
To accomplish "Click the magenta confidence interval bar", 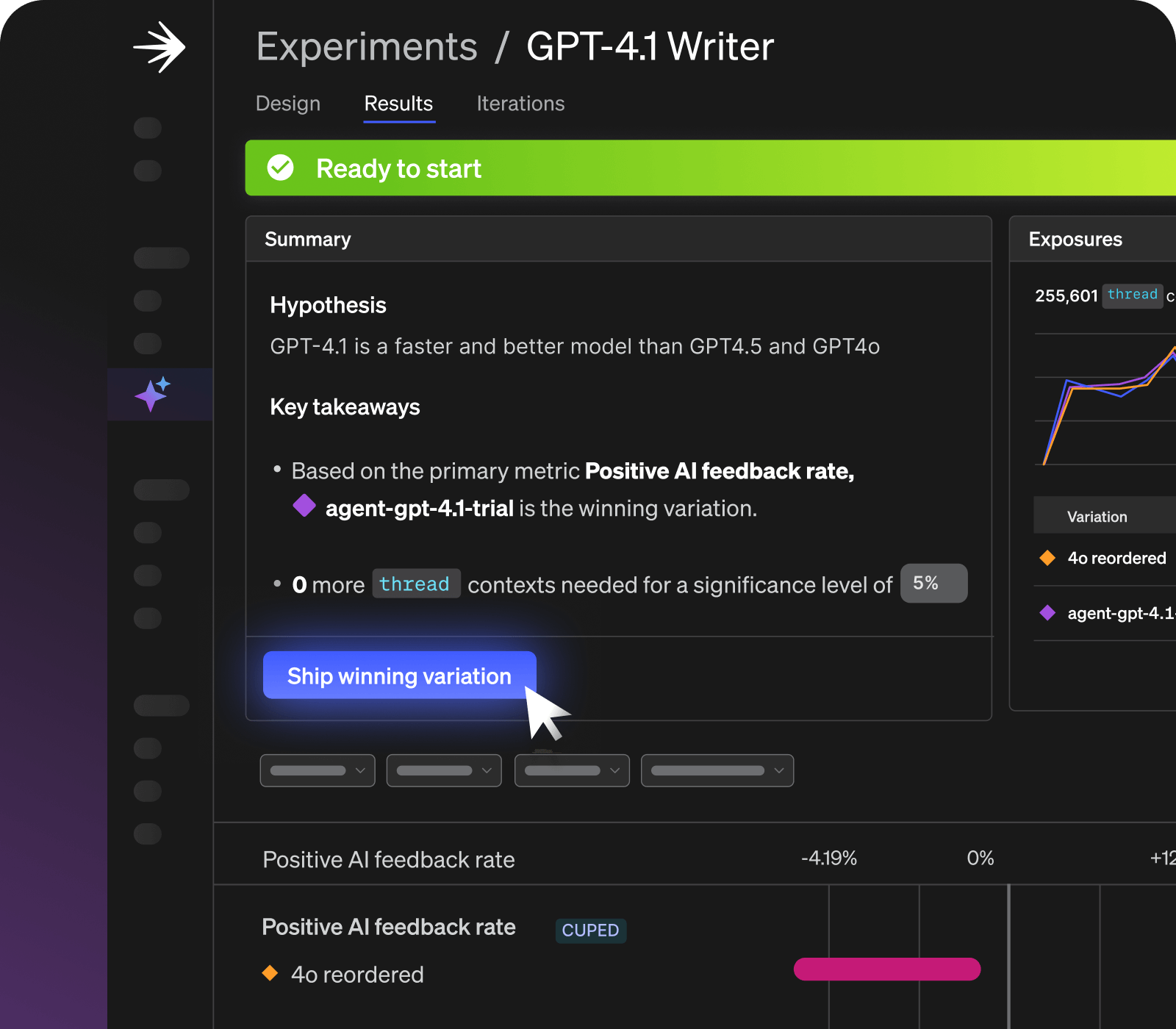I will pos(887,969).
